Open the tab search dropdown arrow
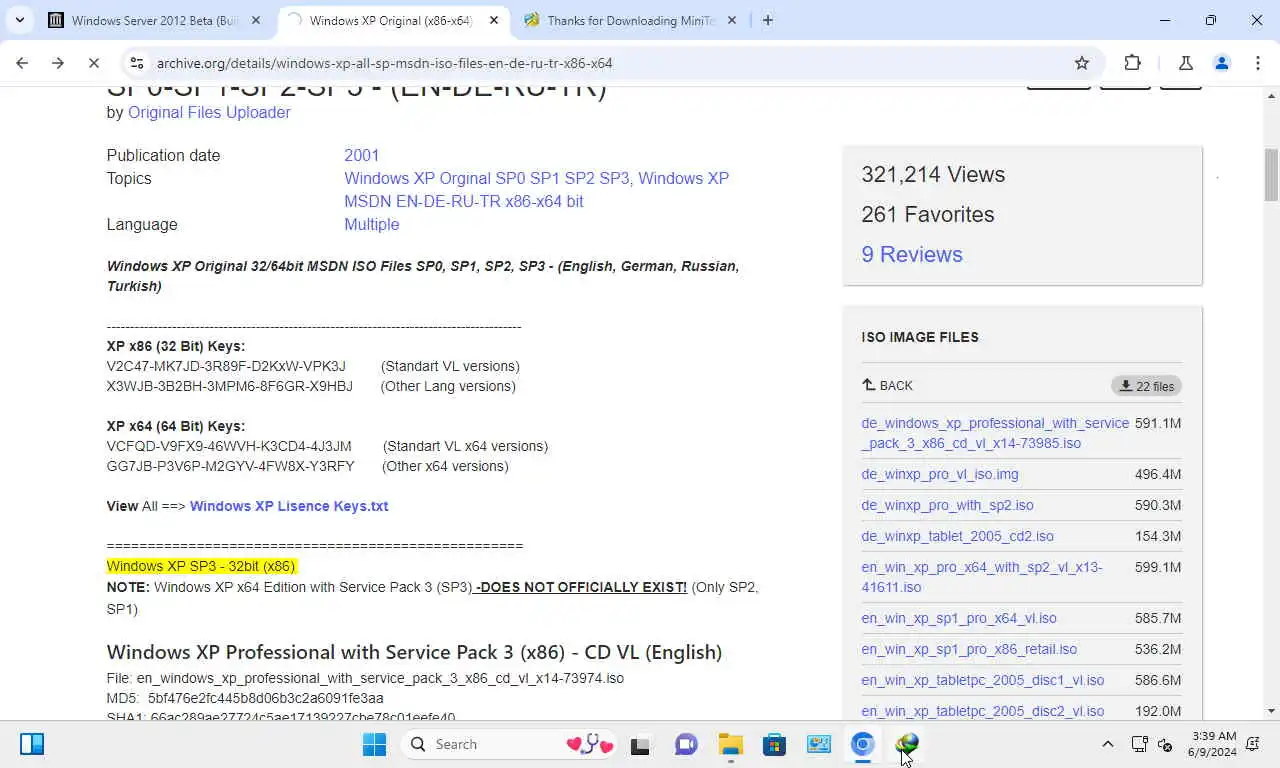The height and width of the screenshot is (768, 1280). (20, 20)
